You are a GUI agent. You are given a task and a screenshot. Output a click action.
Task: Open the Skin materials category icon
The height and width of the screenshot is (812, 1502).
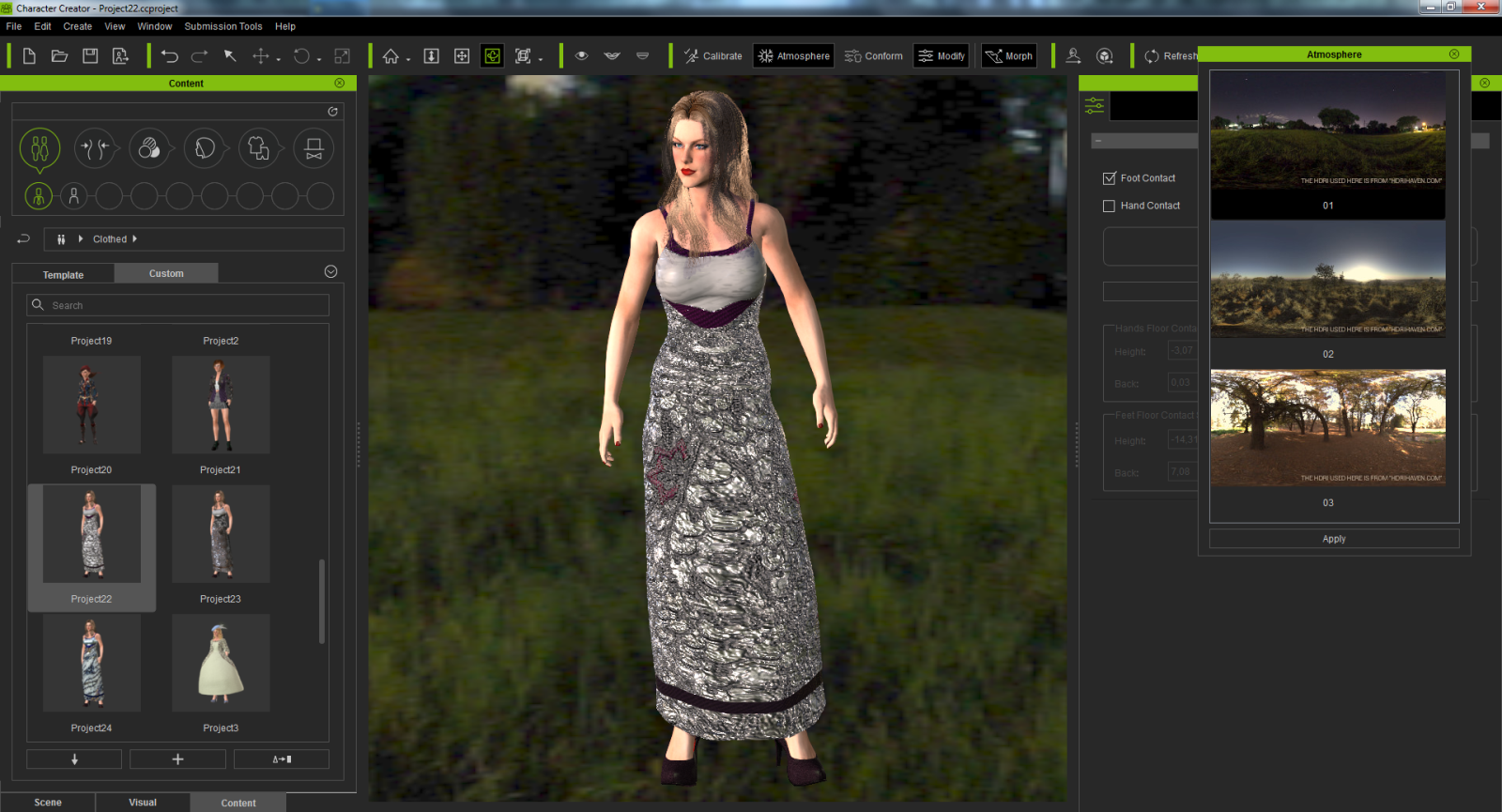[149, 148]
